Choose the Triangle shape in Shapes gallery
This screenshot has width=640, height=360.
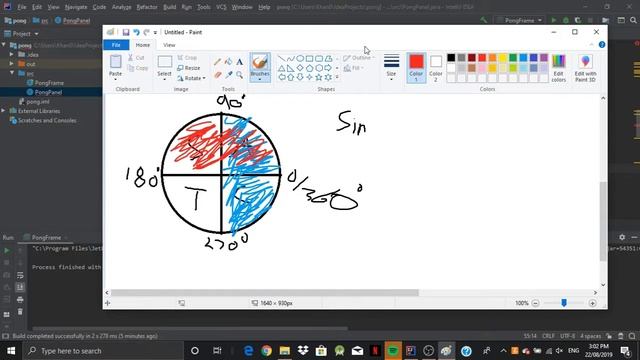coord(281,68)
